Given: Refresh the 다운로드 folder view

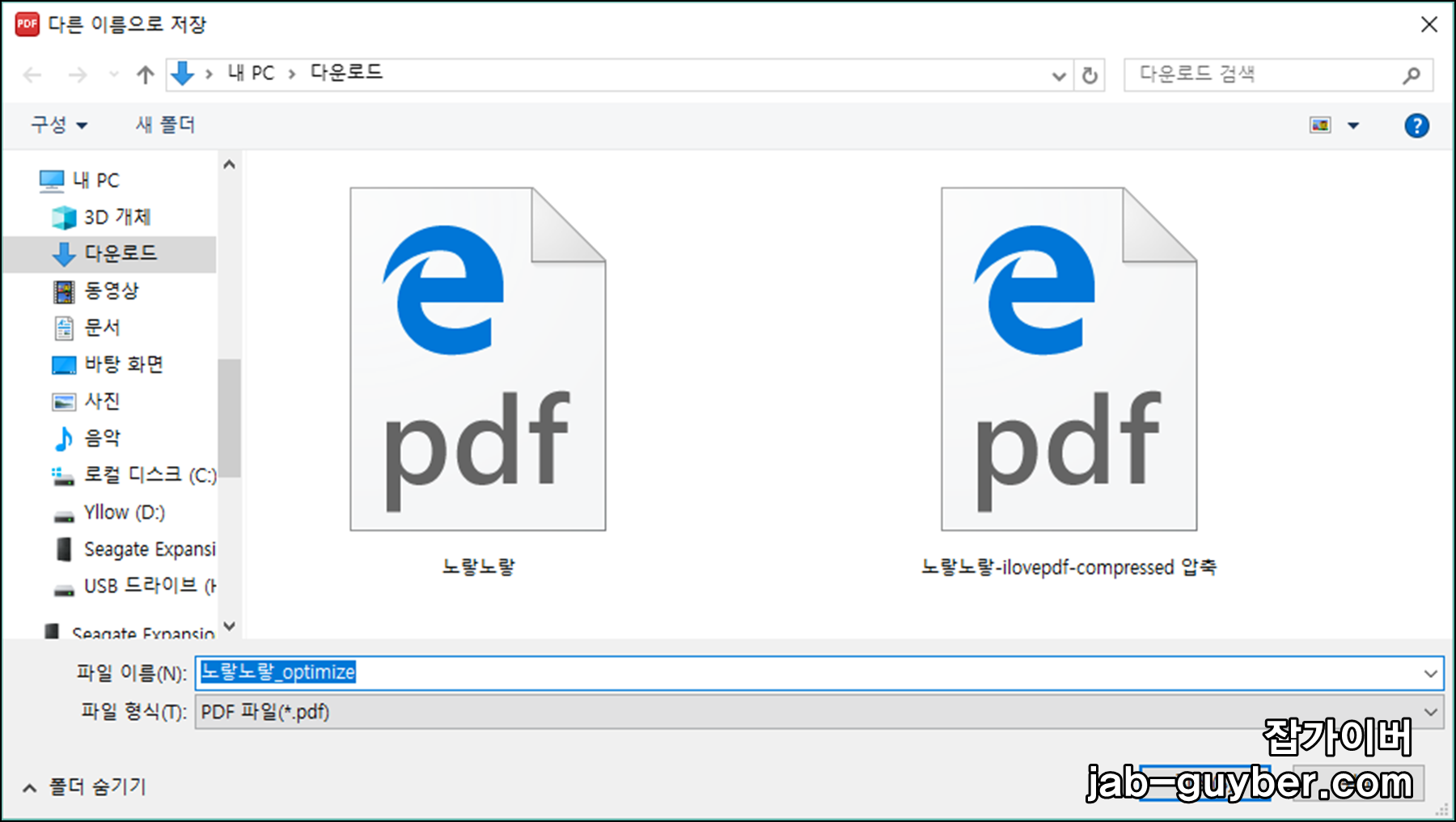Looking at the screenshot, I should click(x=1090, y=76).
